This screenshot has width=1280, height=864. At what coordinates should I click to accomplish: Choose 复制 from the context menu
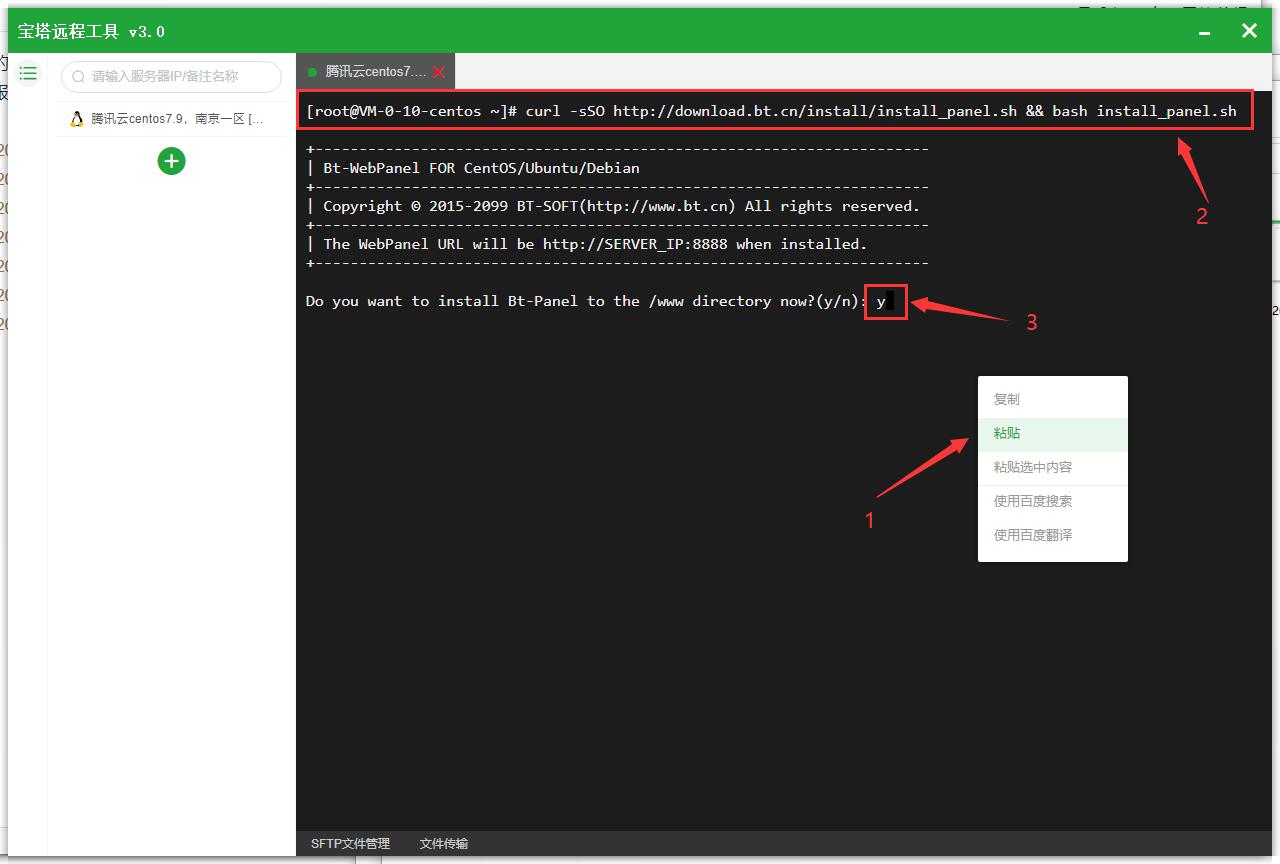1007,399
